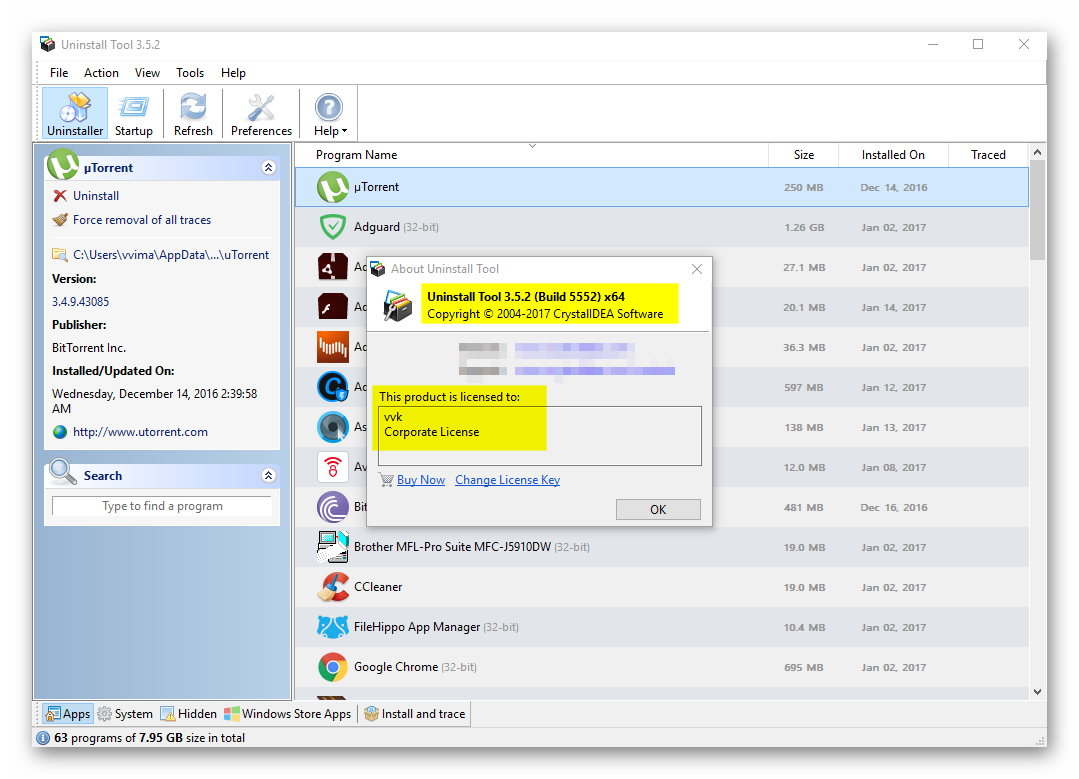Click the Adobe Acrobat dark red icon
The height and width of the screenshot is (779, 1079).
333,267
